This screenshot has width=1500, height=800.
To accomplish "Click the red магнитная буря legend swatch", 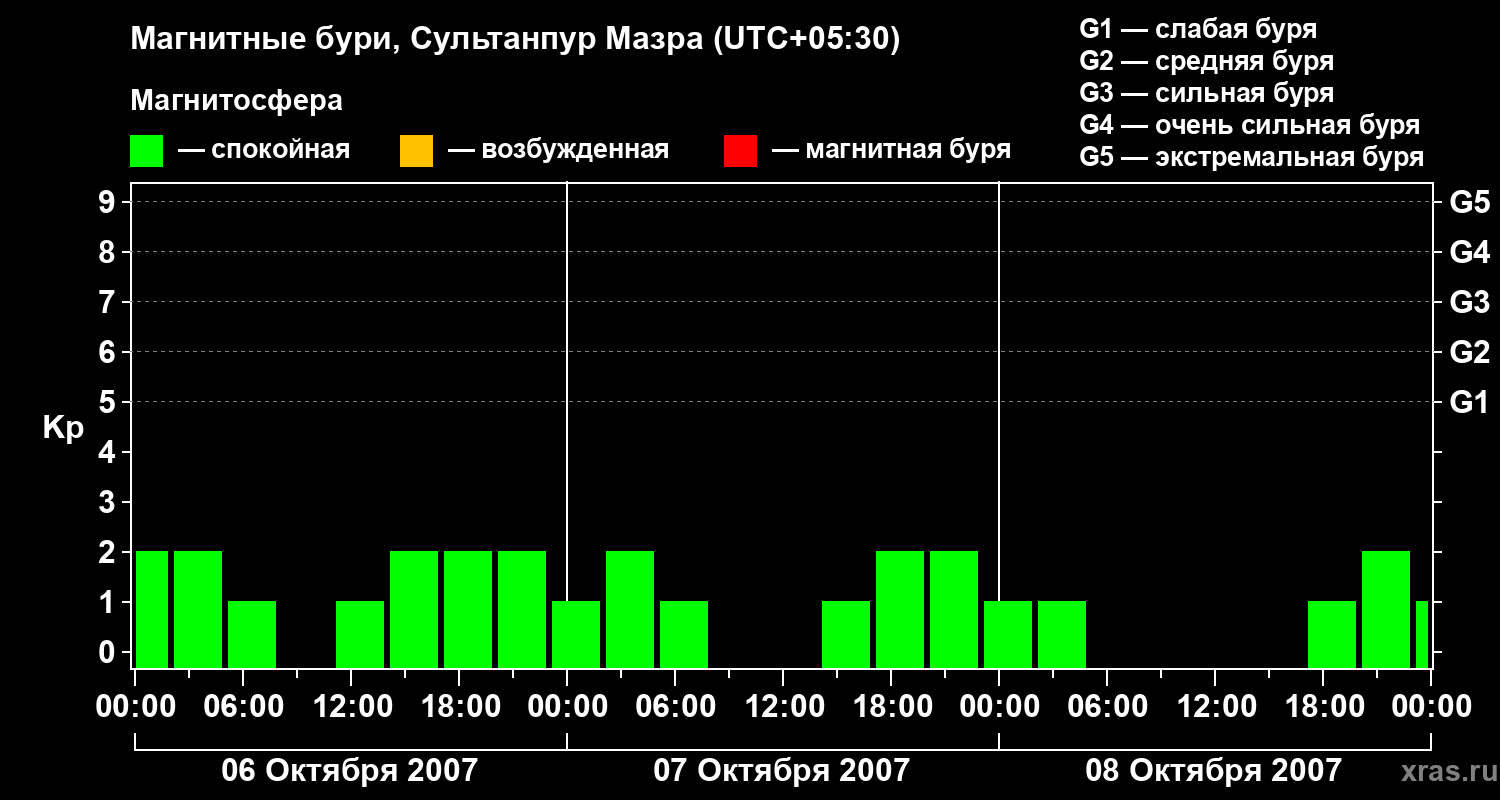I will [740, 151].
